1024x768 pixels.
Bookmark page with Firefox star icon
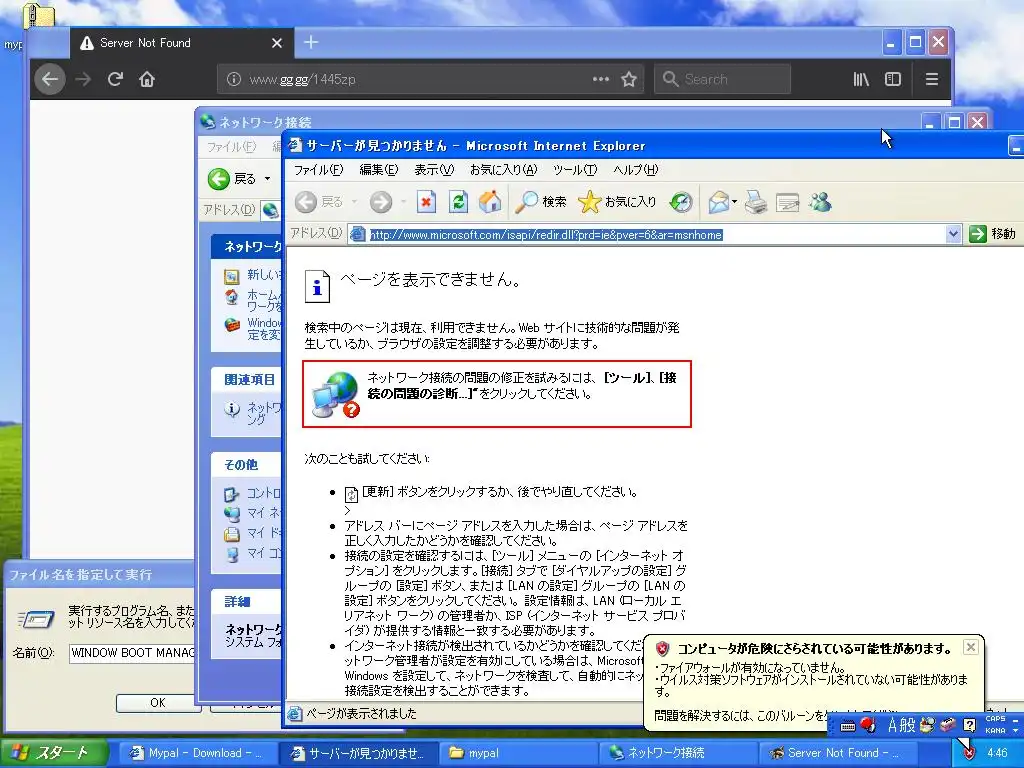(x=629, y=79)
